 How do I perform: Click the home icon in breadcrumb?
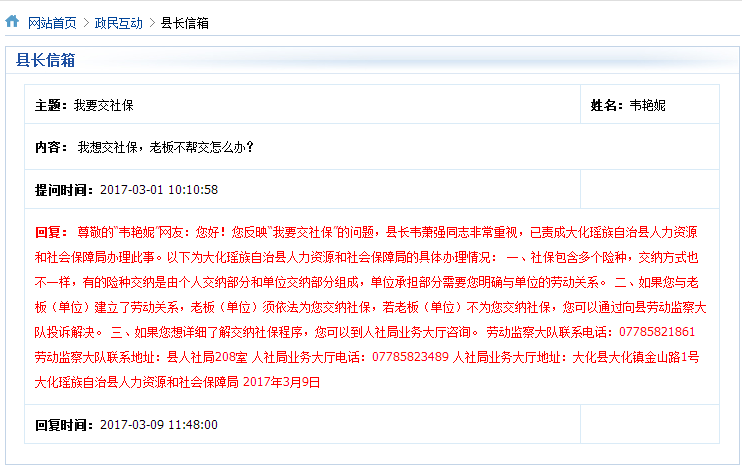click(13, 21)
